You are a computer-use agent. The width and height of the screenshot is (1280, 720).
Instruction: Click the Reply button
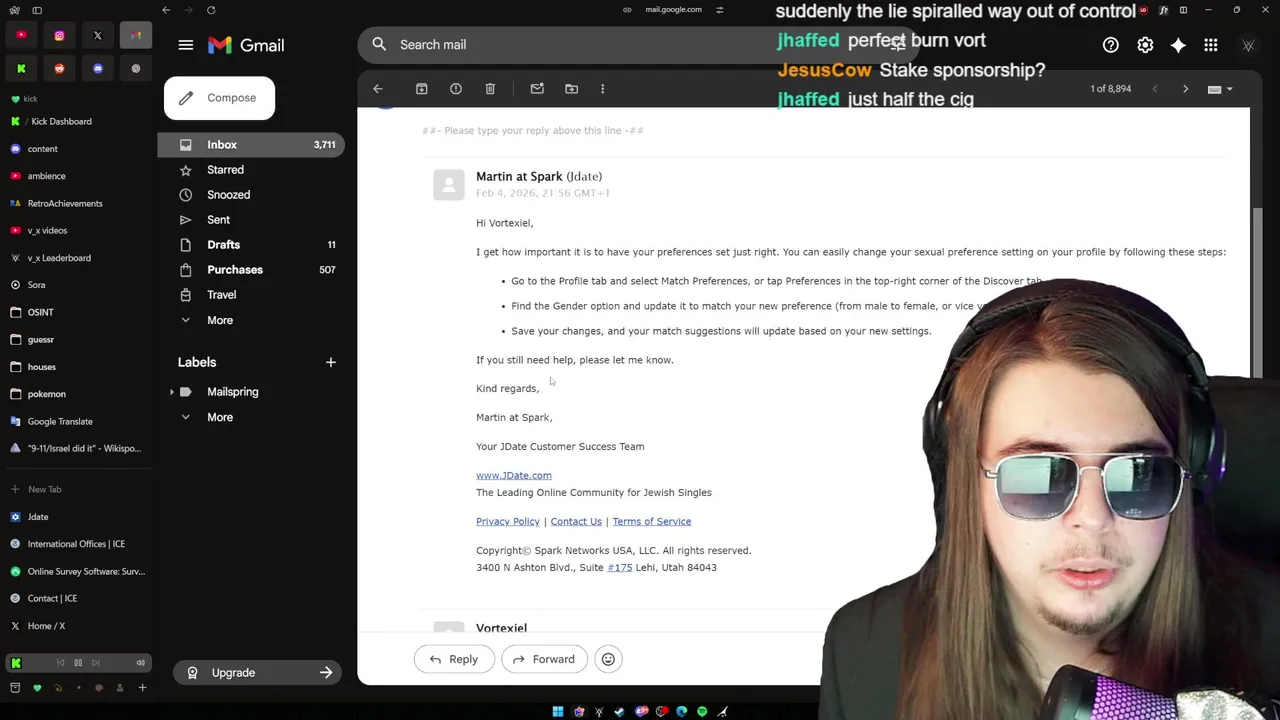pos(453,659)
